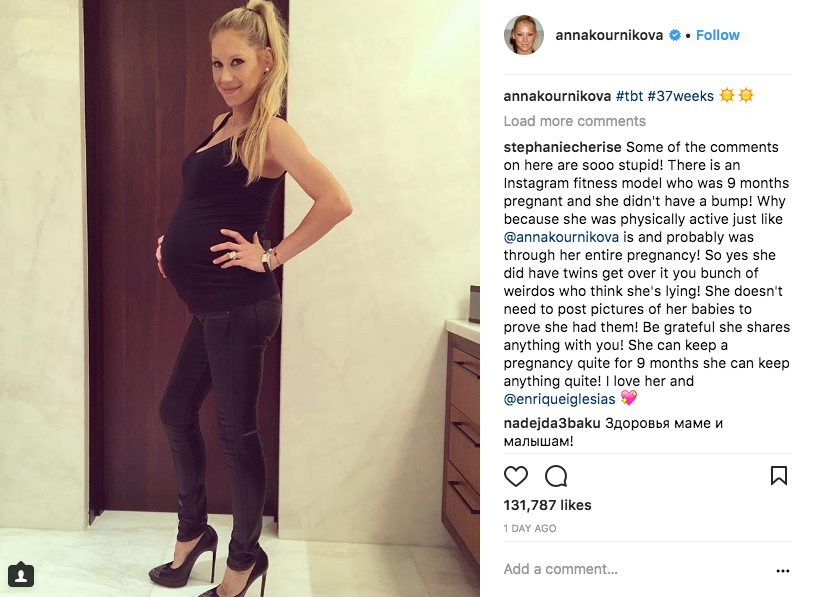Open annakournikova username in header
Viewport: 815px width, 597px height.
[609, 35]
